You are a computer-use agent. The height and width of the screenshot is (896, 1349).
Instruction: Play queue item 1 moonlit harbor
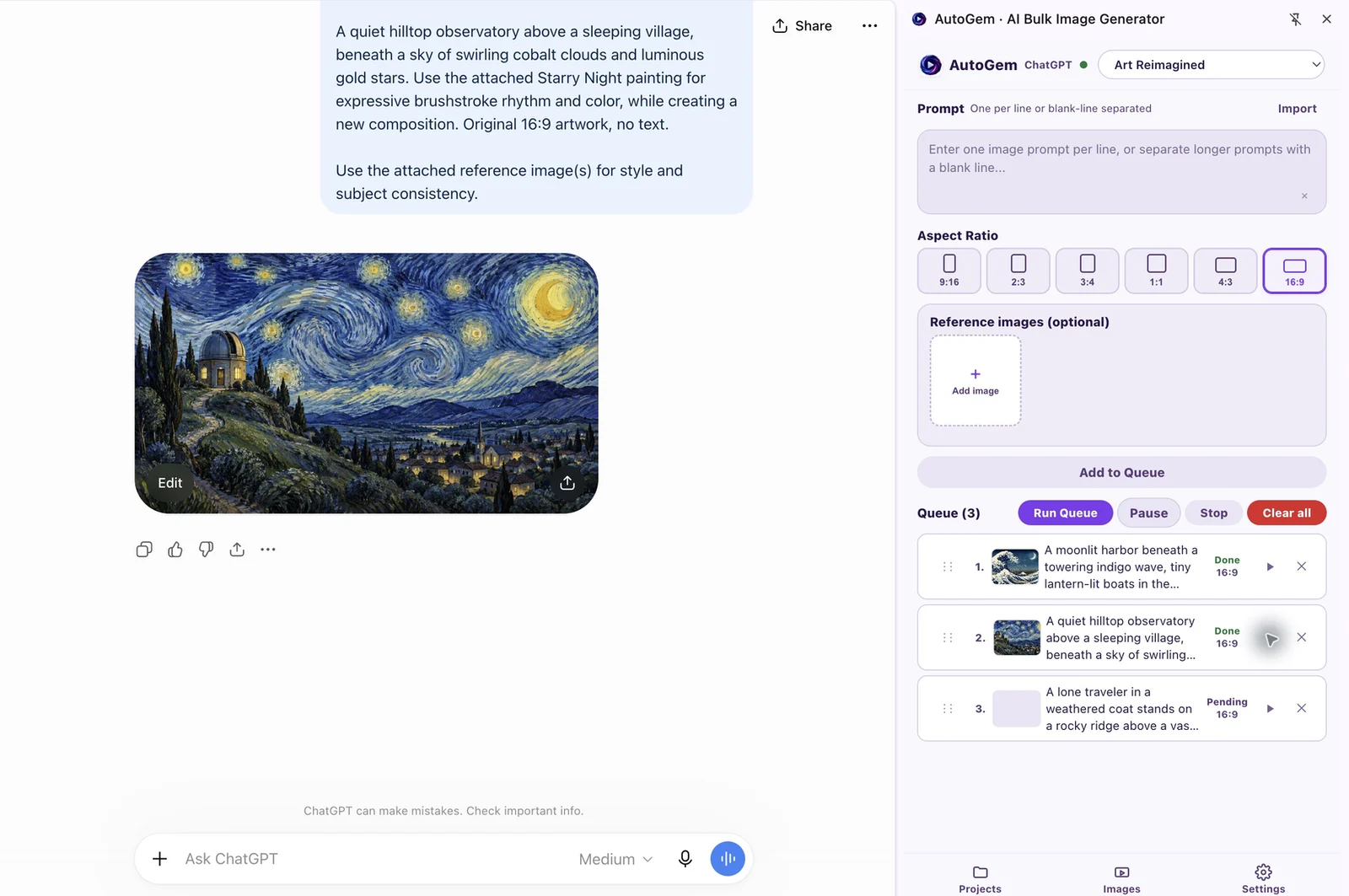pos(1270,566)
